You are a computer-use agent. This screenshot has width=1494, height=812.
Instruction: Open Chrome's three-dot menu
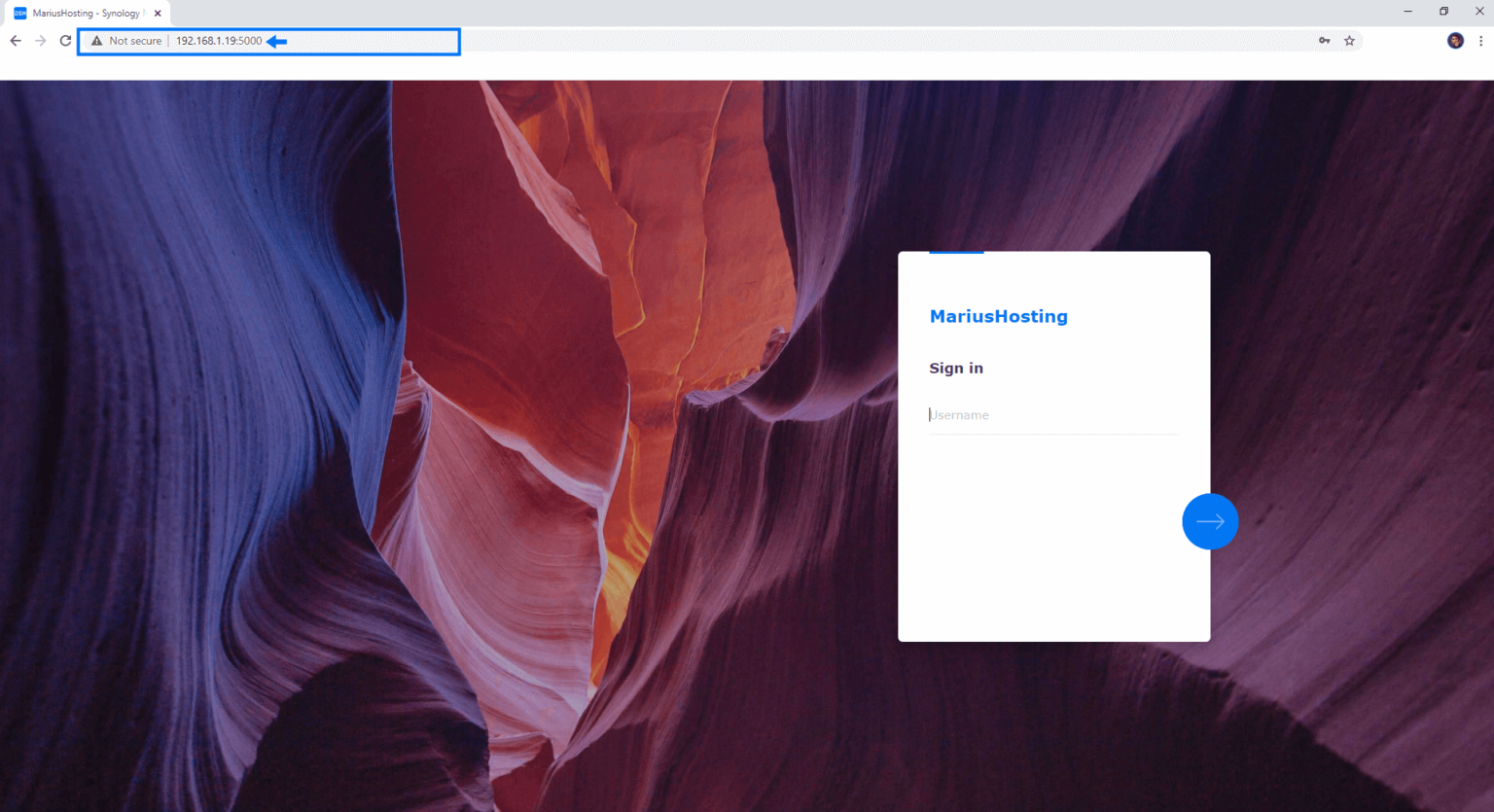click(x=1480, y=41)
